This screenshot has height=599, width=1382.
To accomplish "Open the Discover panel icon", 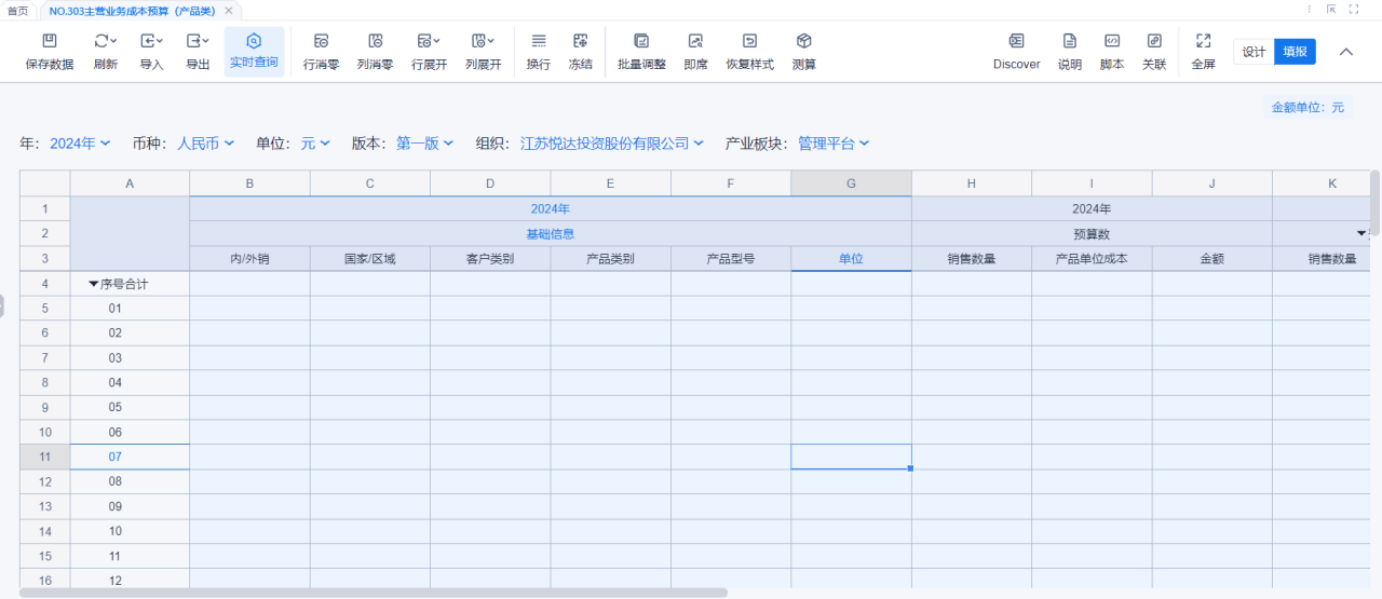I will click(1016, 42).
